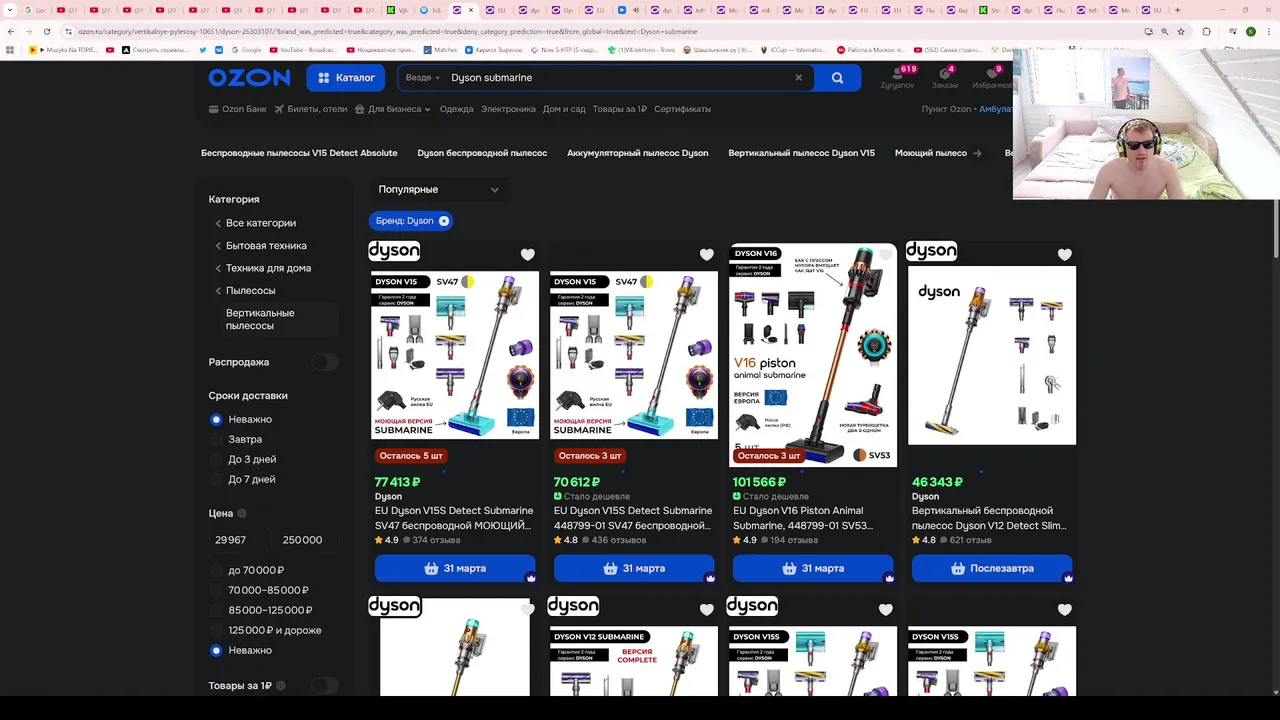Click the browser back arrow
This screenshot has width=1280, height=720.
click(x=10, y=31)
